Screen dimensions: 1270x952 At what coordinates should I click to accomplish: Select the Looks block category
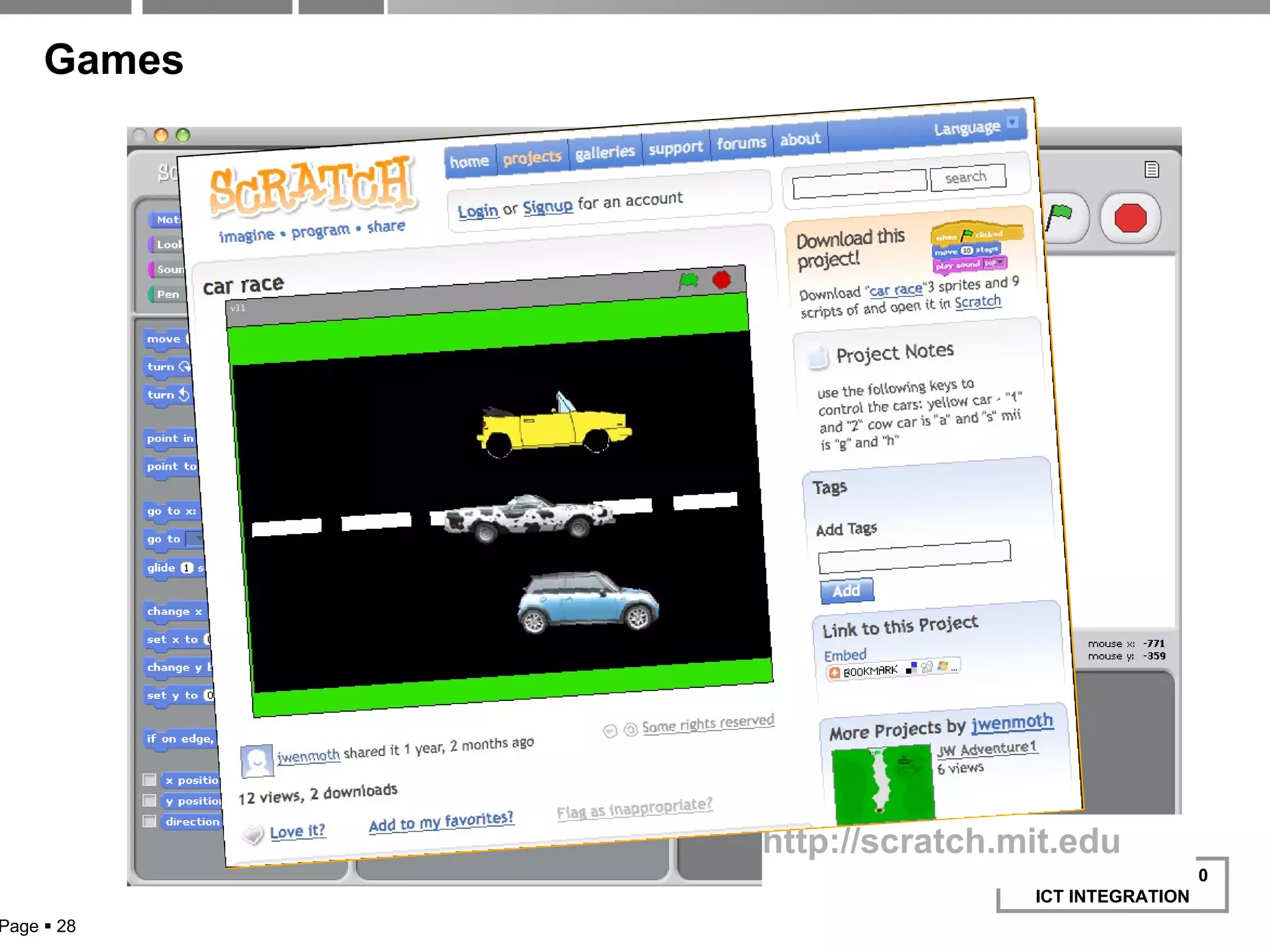166,244
